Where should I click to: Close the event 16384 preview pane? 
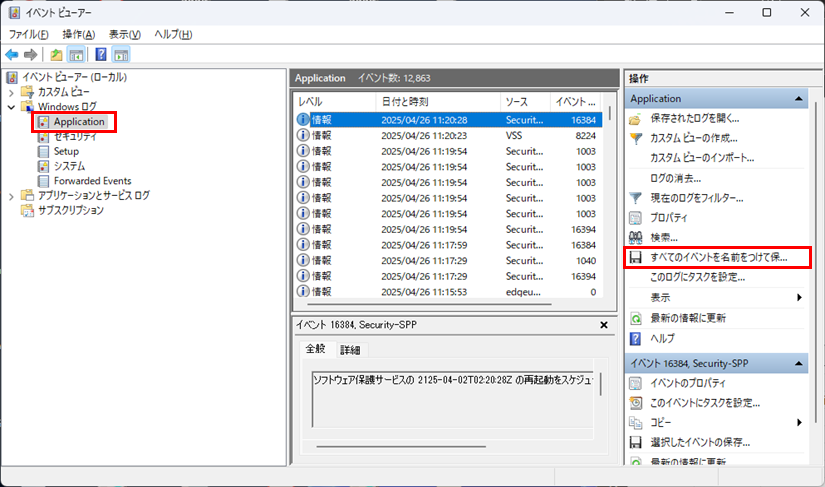pyautogui.click(x=604, y=325)
